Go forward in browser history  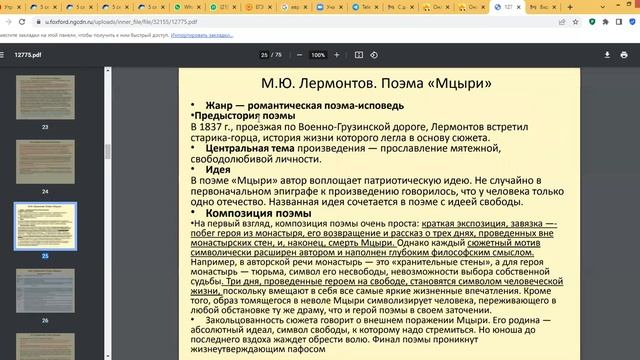[8, 22]
